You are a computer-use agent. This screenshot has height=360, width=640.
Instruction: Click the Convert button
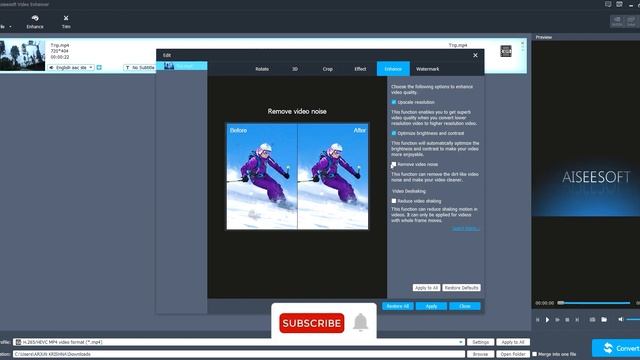pyautogui.click(x=616, y=348)
